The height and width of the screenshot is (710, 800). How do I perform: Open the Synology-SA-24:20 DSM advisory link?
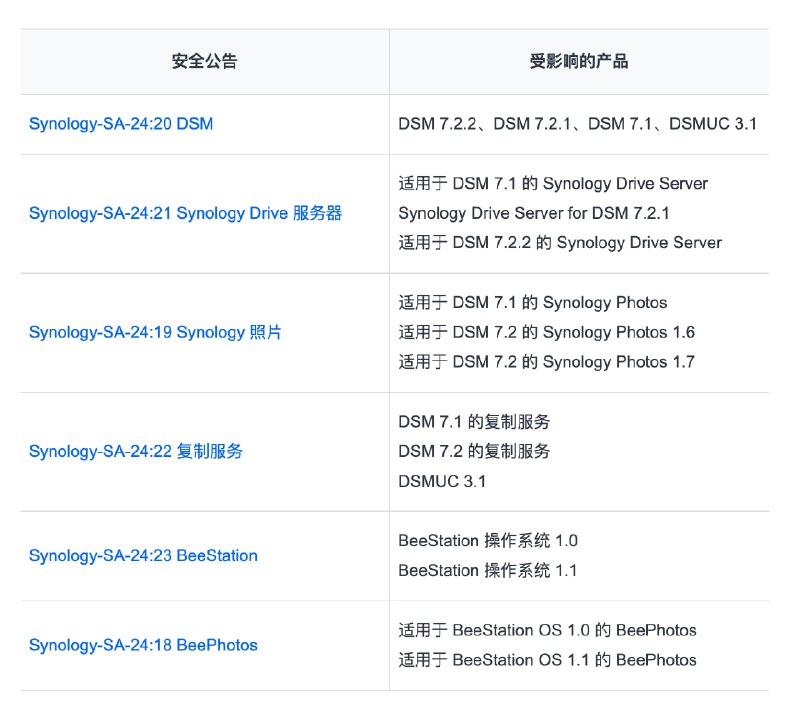[x=120, y=125]
